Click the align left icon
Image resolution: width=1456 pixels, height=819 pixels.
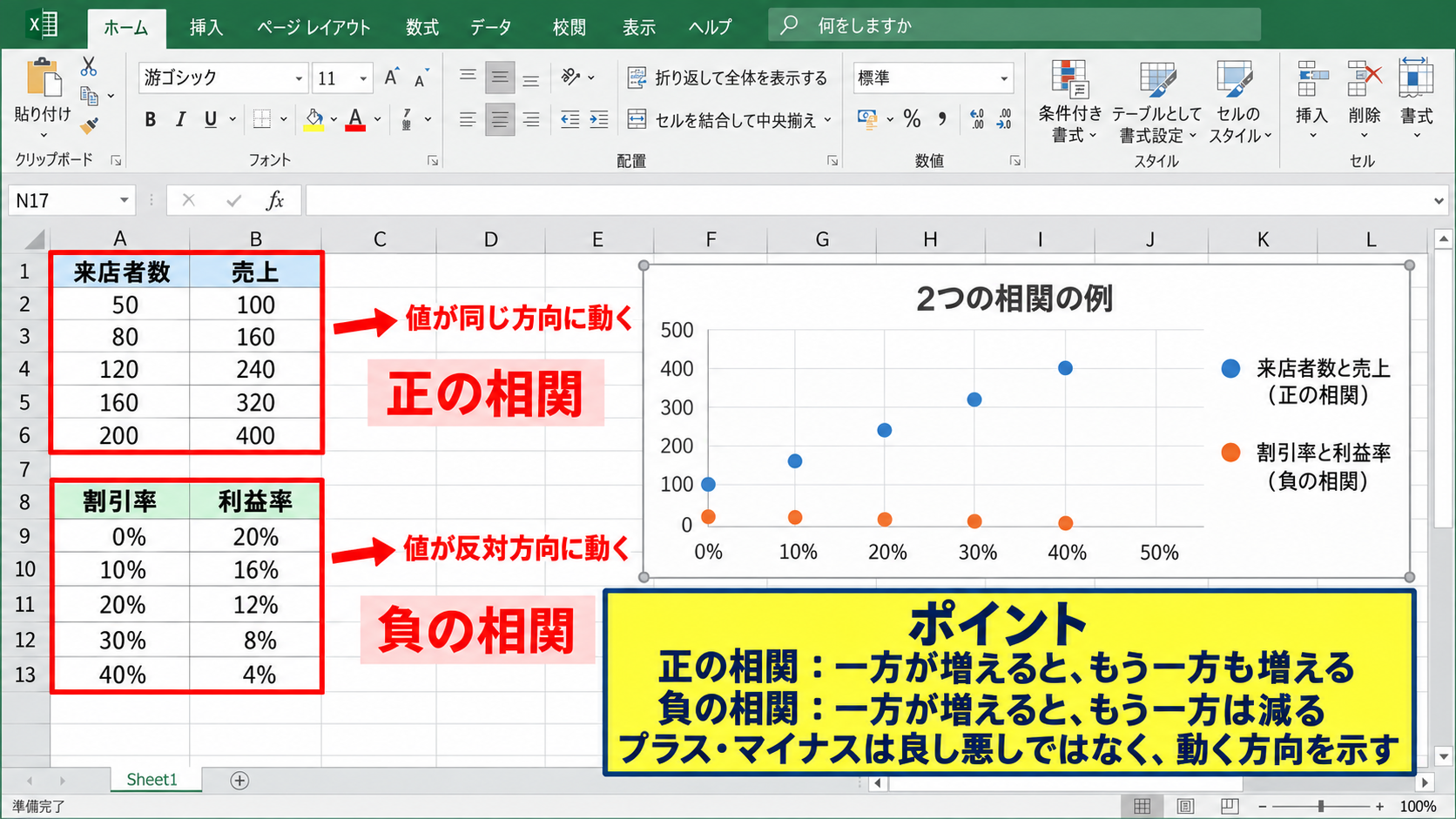pos(468,119)
